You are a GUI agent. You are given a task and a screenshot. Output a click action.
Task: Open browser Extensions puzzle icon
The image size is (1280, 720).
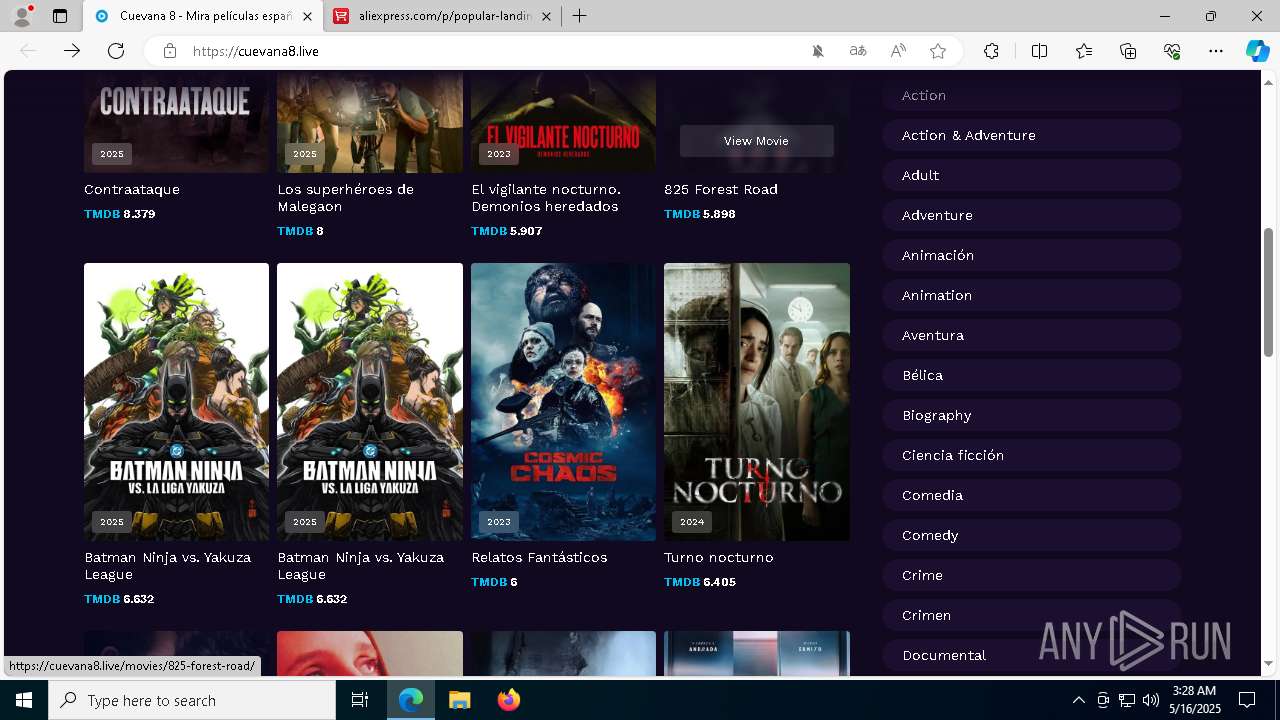[991, 51]
